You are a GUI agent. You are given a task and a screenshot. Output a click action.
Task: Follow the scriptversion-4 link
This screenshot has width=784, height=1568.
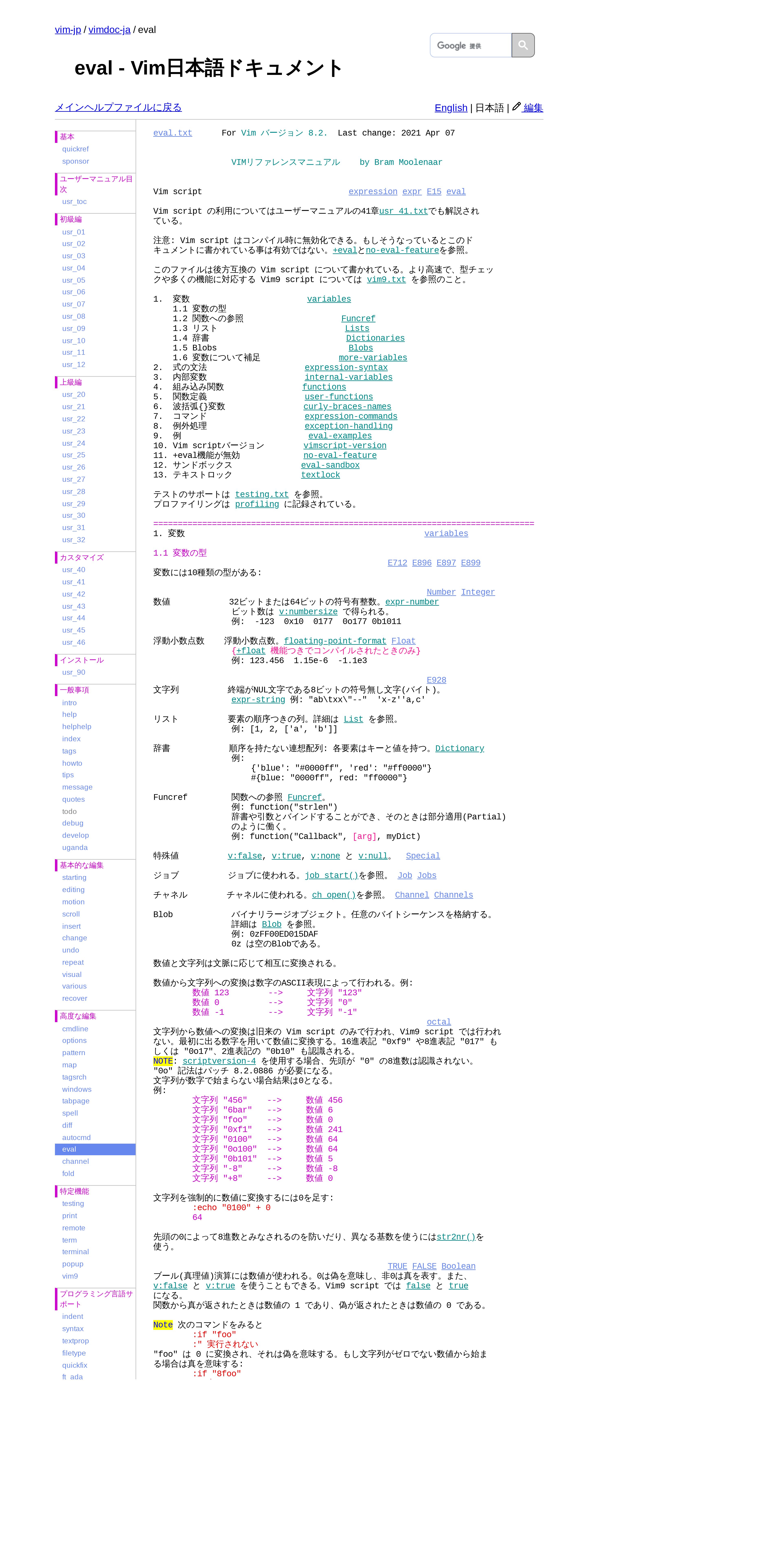pyautogui.click(x=219, y=1061)
